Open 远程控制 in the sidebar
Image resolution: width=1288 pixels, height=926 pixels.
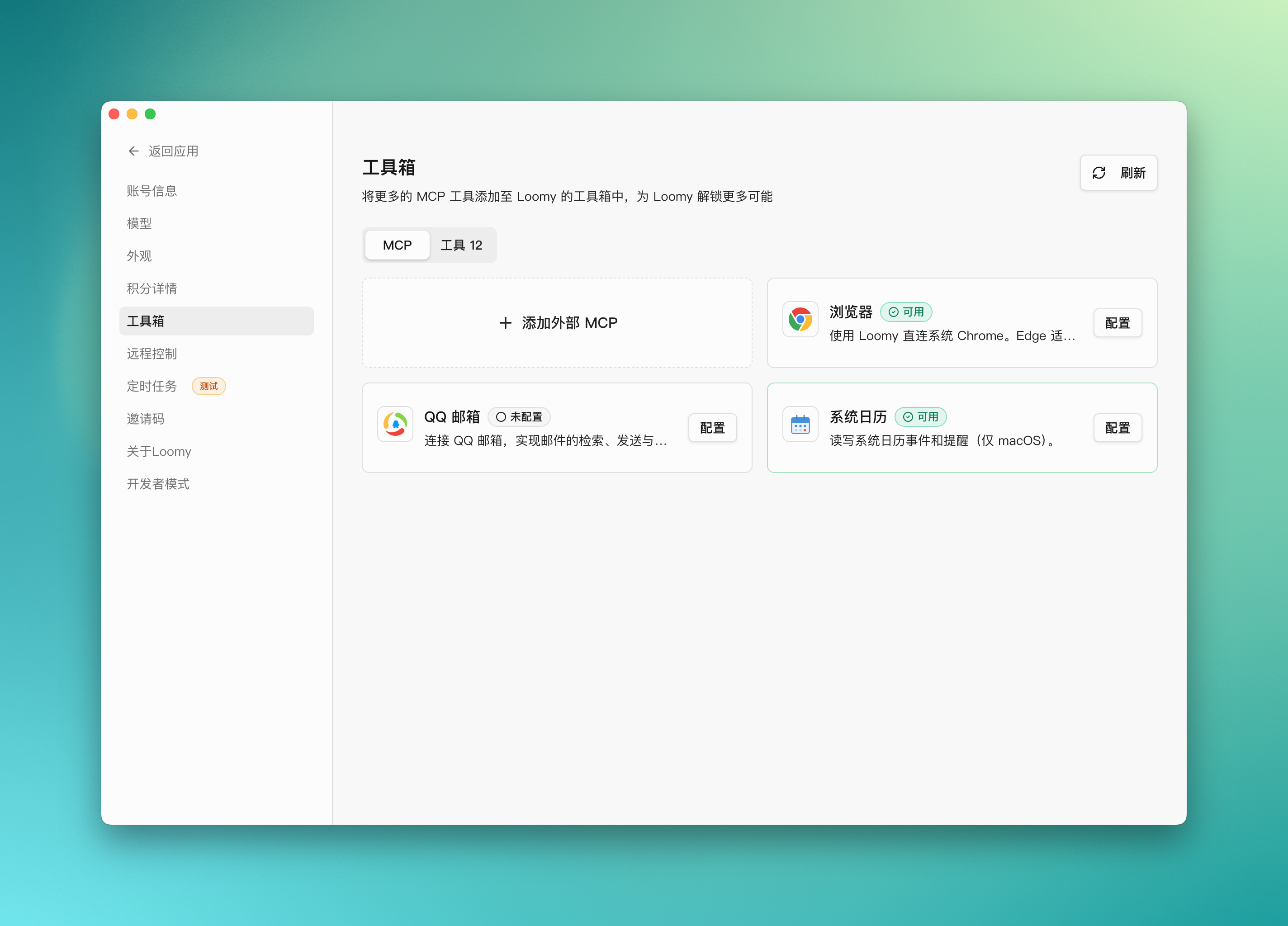(x=151, y=353)
